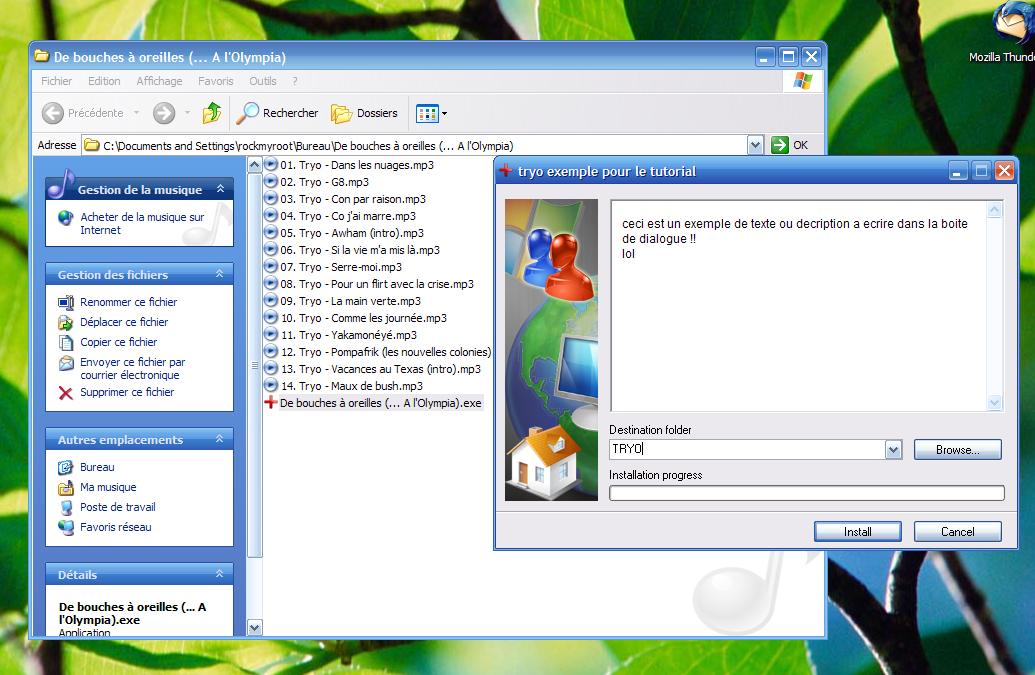
Task: Select the De bouches à oreilles .exe file
Action: (x=380, y=403)
